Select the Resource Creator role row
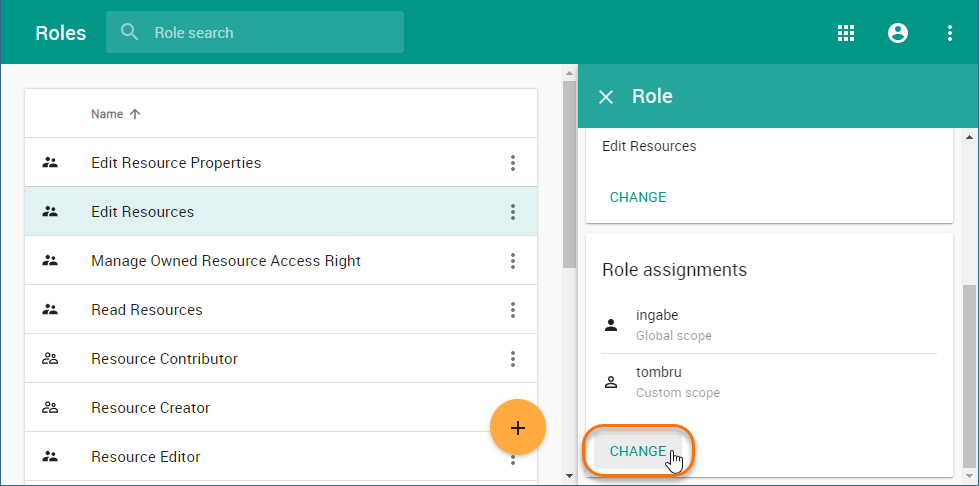 [150, 408]
